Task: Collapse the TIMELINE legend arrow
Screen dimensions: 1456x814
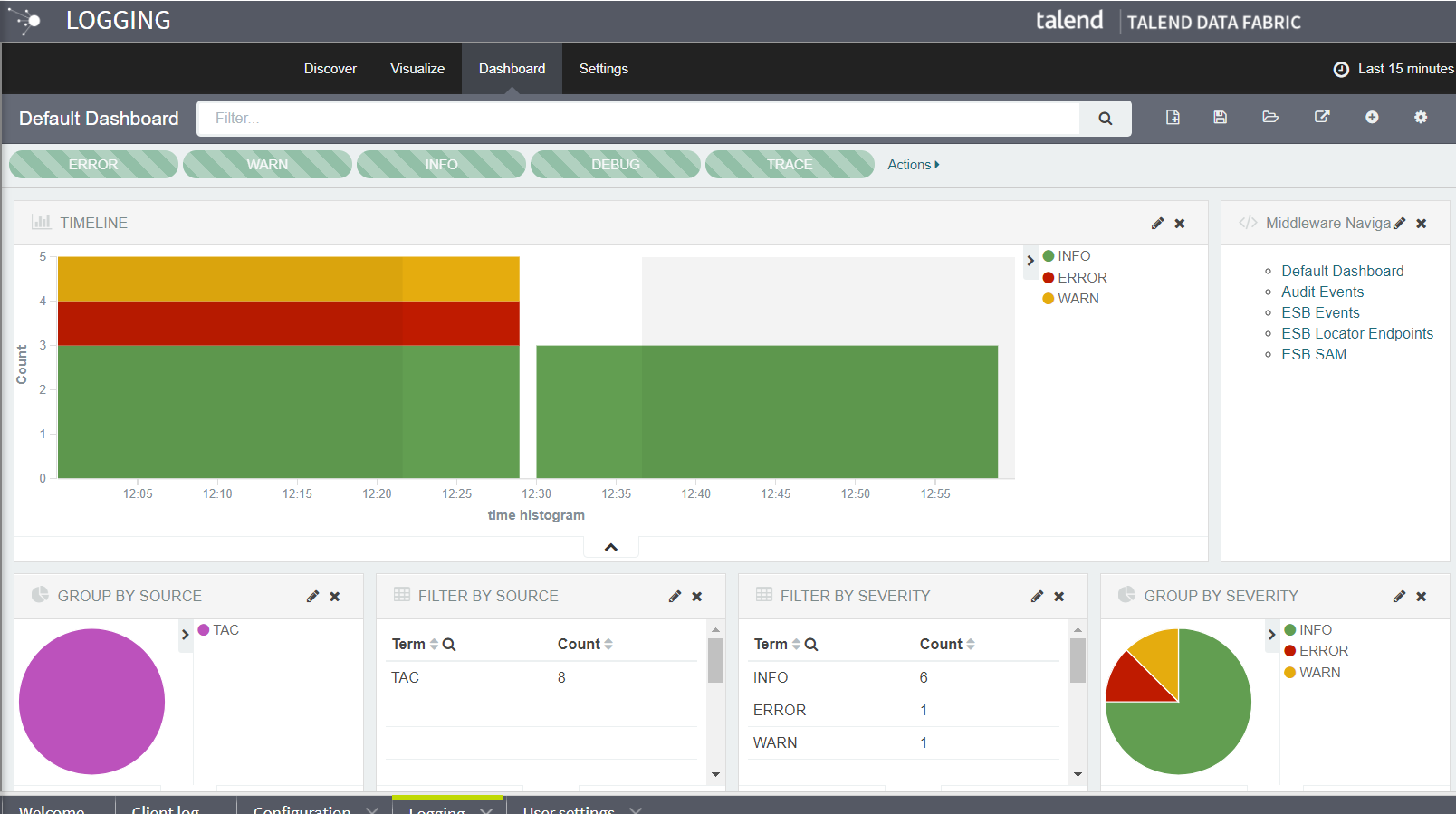Action: pyautogui.click(x=1030, y=261)
